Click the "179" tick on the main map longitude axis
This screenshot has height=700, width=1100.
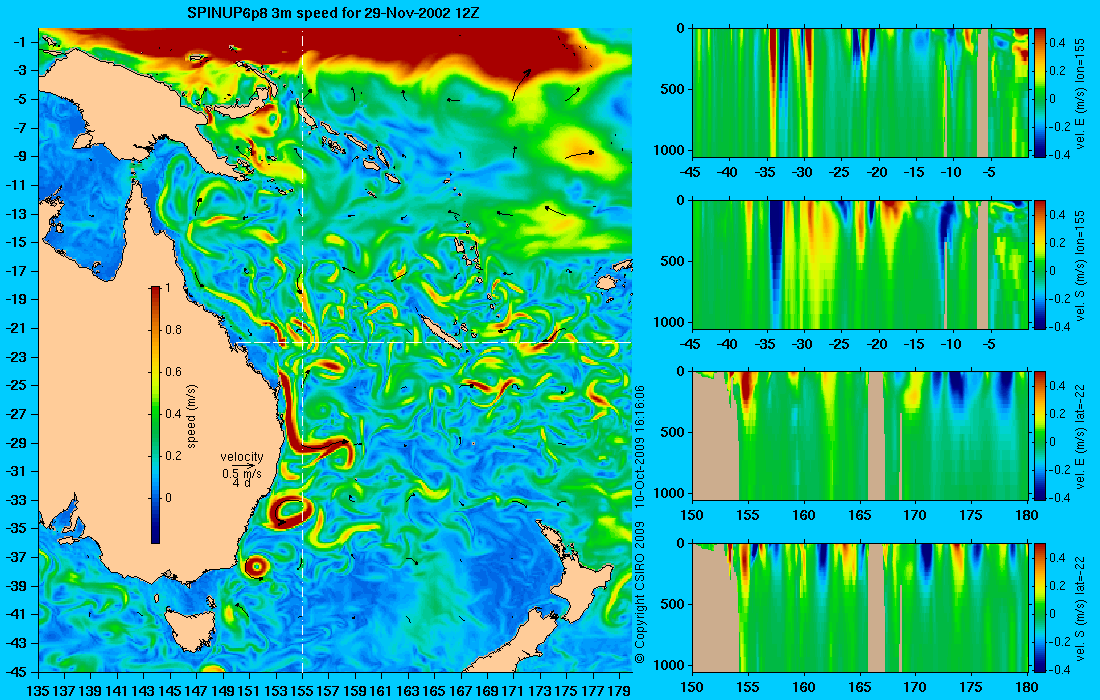coord(619,691)
